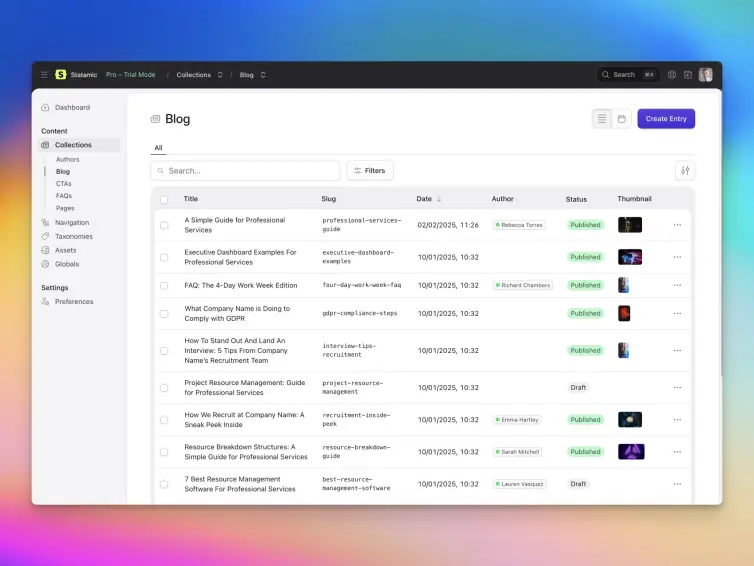The height and width of the screenshot is (566, 754).
Task: Sort by Slug column header
Action: tap(328, 199)
